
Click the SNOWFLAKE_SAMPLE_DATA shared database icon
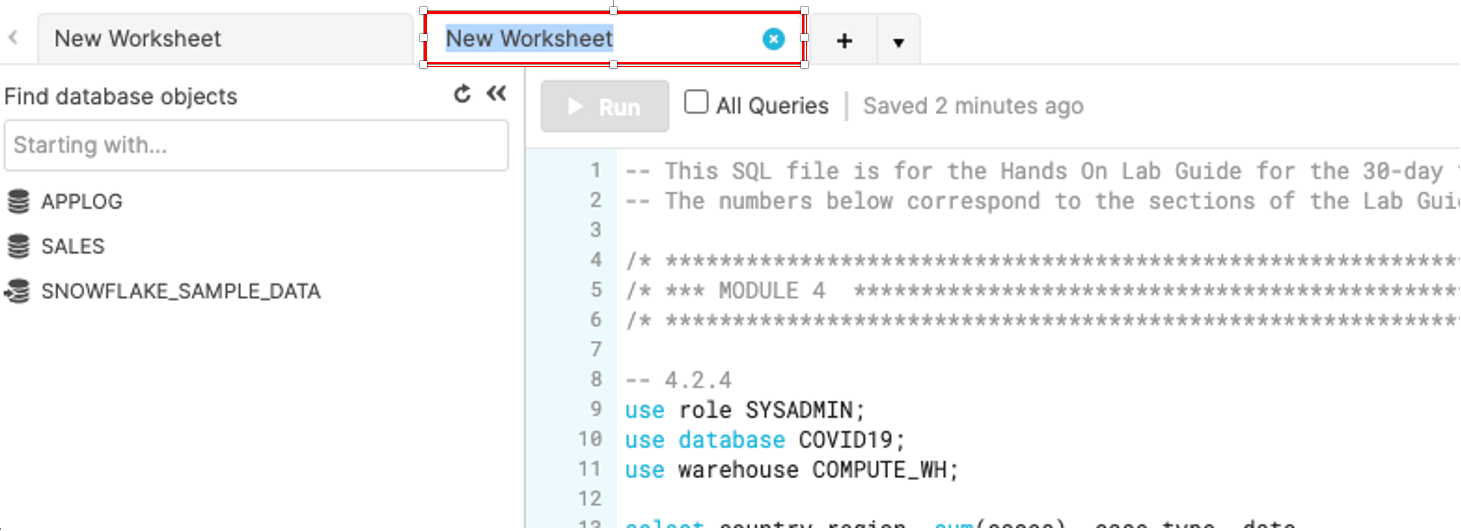[x=18, y=292]
